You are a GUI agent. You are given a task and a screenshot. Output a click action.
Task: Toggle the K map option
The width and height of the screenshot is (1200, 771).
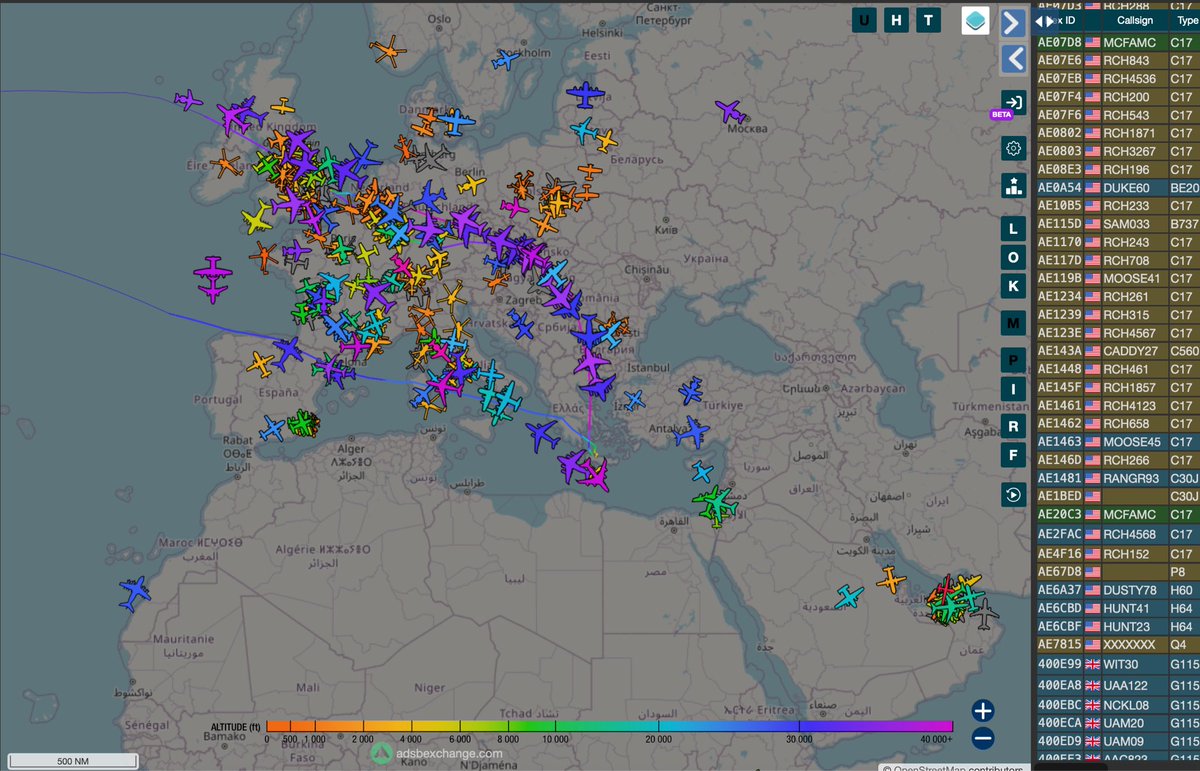(1013, 286)
